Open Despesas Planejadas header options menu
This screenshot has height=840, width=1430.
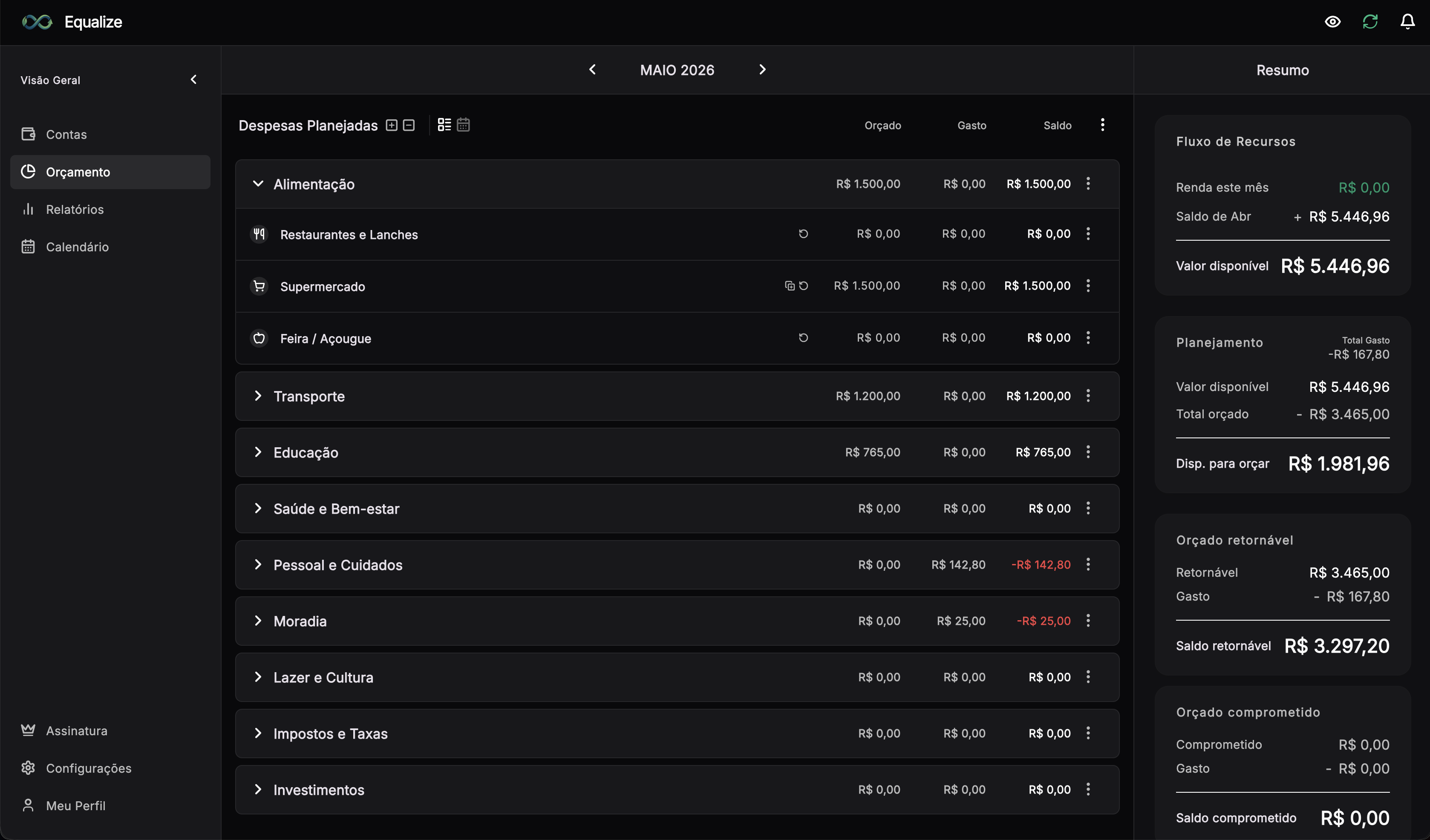1102,125
